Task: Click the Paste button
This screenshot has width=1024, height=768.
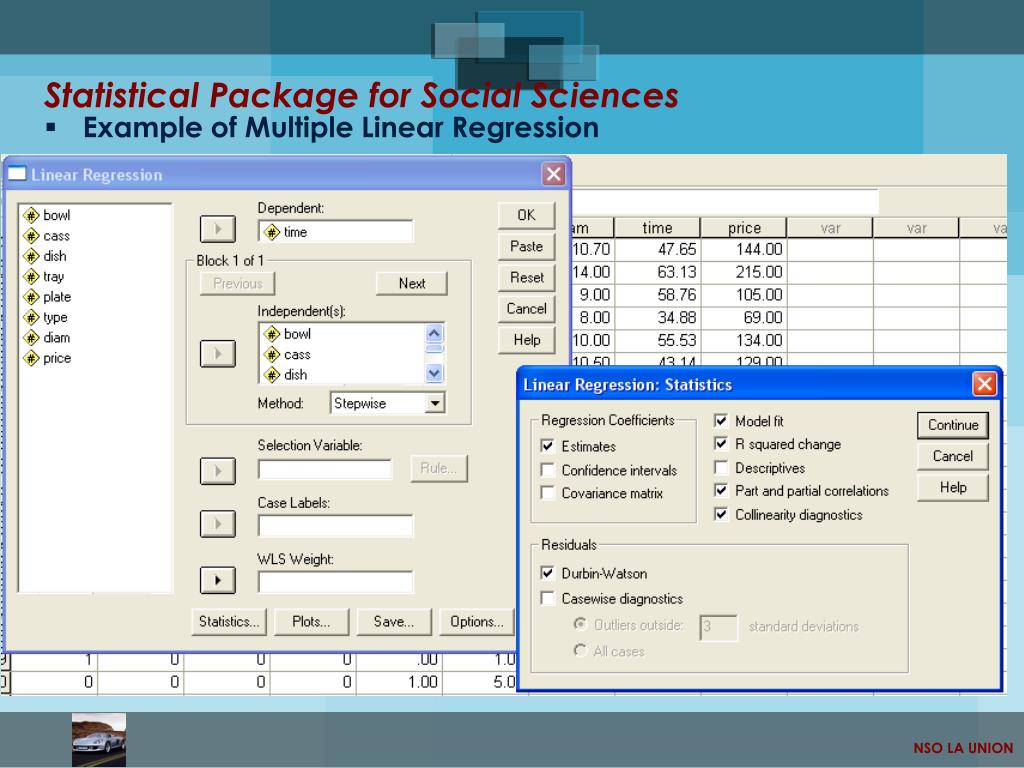Action: click(526, 246)
